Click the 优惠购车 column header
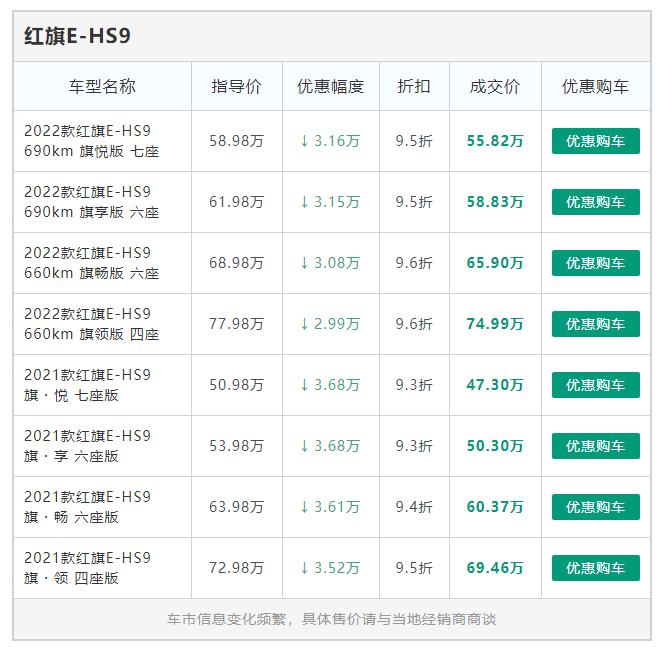Screen dimensions: 667x651 tap(596, 86)
